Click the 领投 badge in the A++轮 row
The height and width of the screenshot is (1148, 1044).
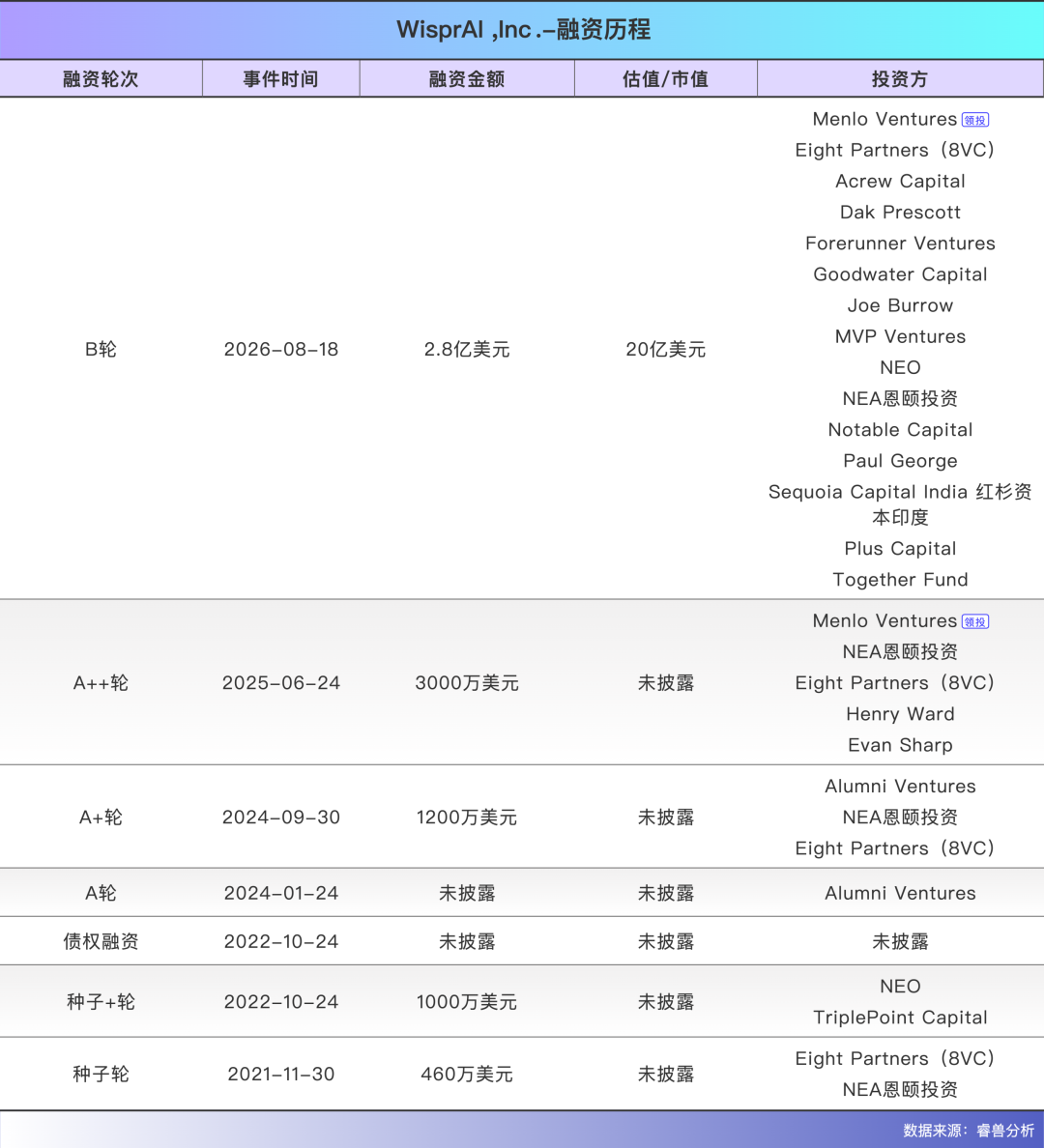click(975, 621)
